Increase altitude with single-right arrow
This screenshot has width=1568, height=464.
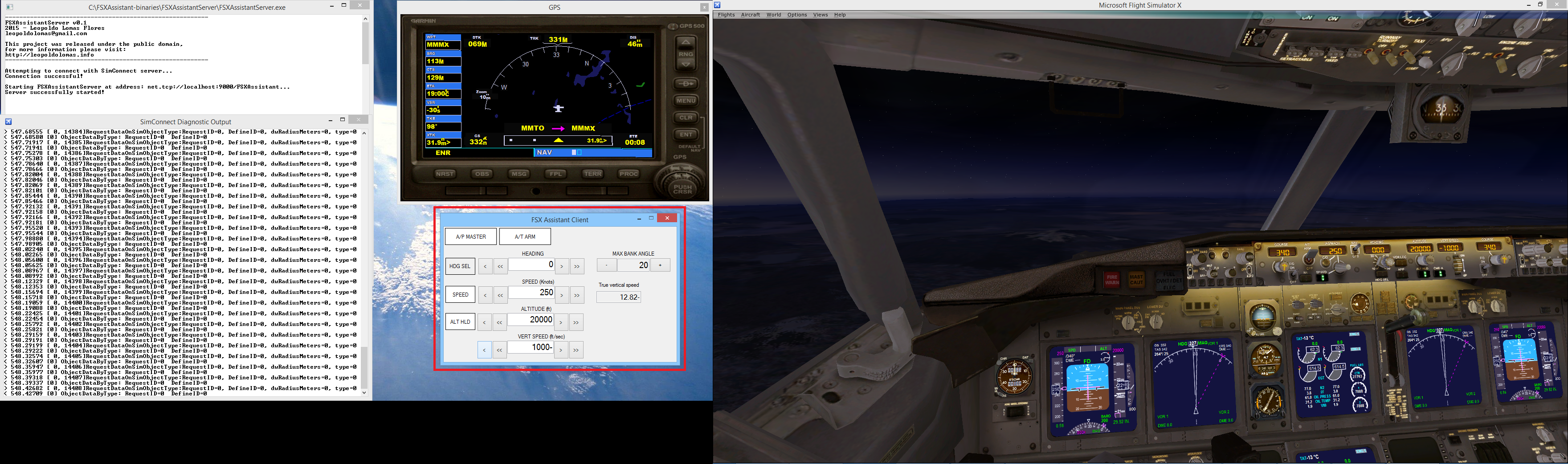coord(561,322)
